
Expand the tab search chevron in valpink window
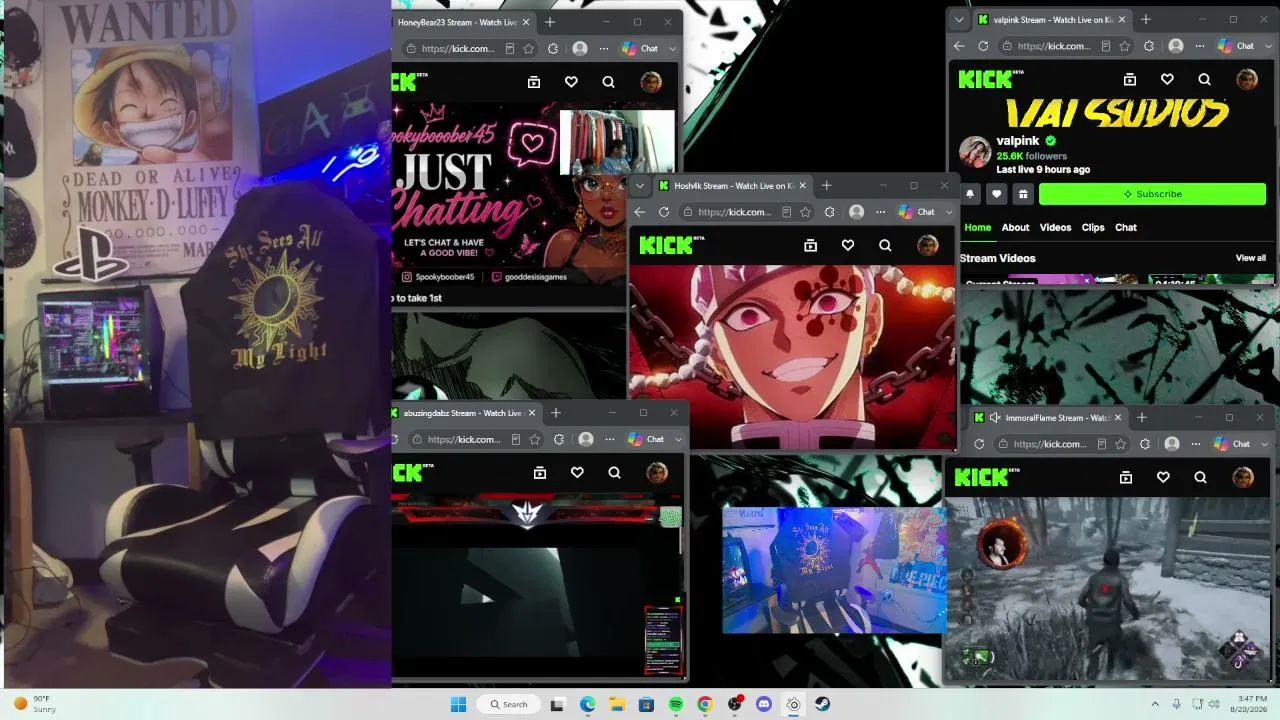point(959,19)
